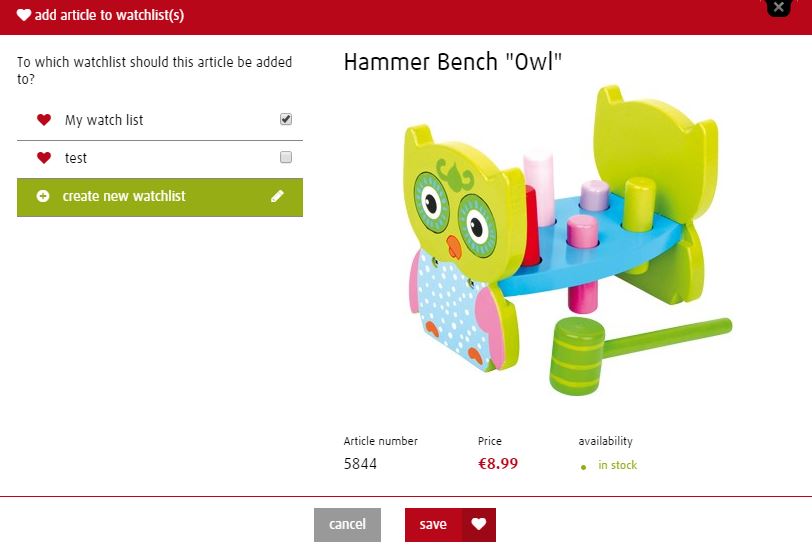812x550 pixels.
Task: Click the red heart beside My watch list
Action: [x=44, y=120]
